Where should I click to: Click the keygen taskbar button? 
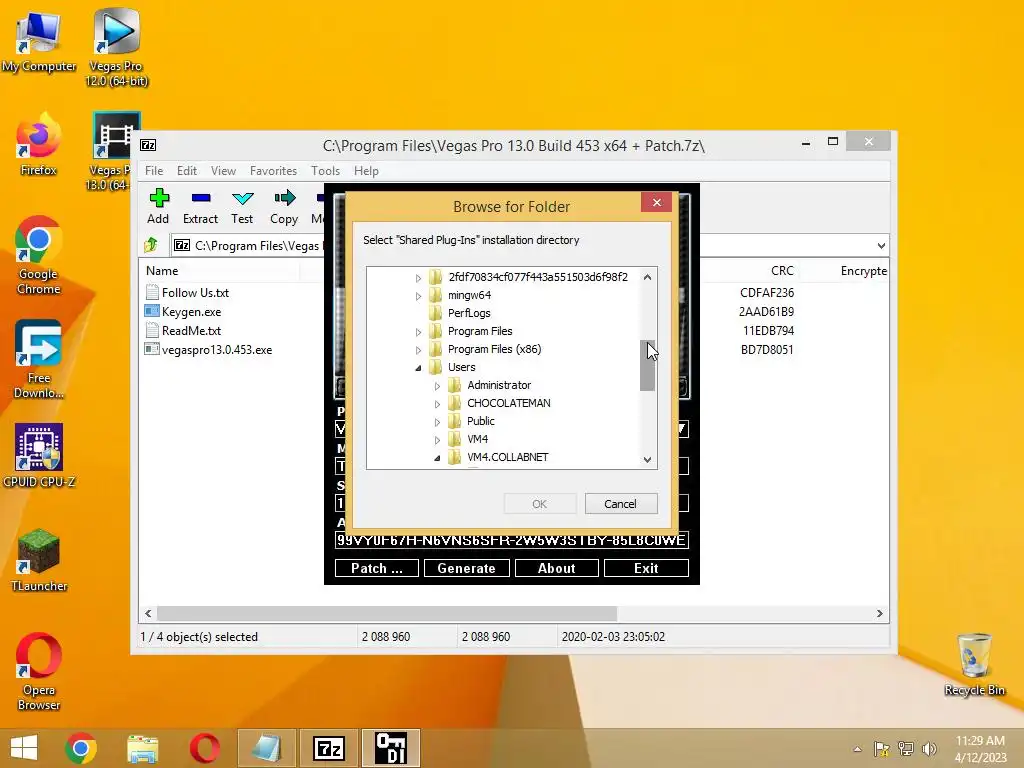(391, 748)
